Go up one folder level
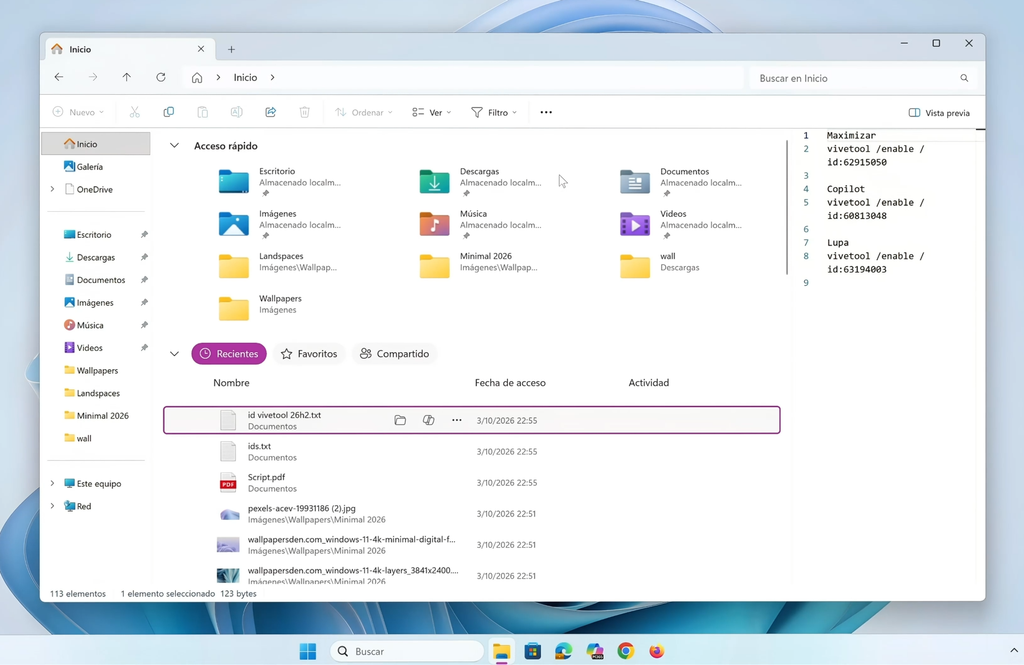Screen dimensions: 1024x665 tap(127, 77)
